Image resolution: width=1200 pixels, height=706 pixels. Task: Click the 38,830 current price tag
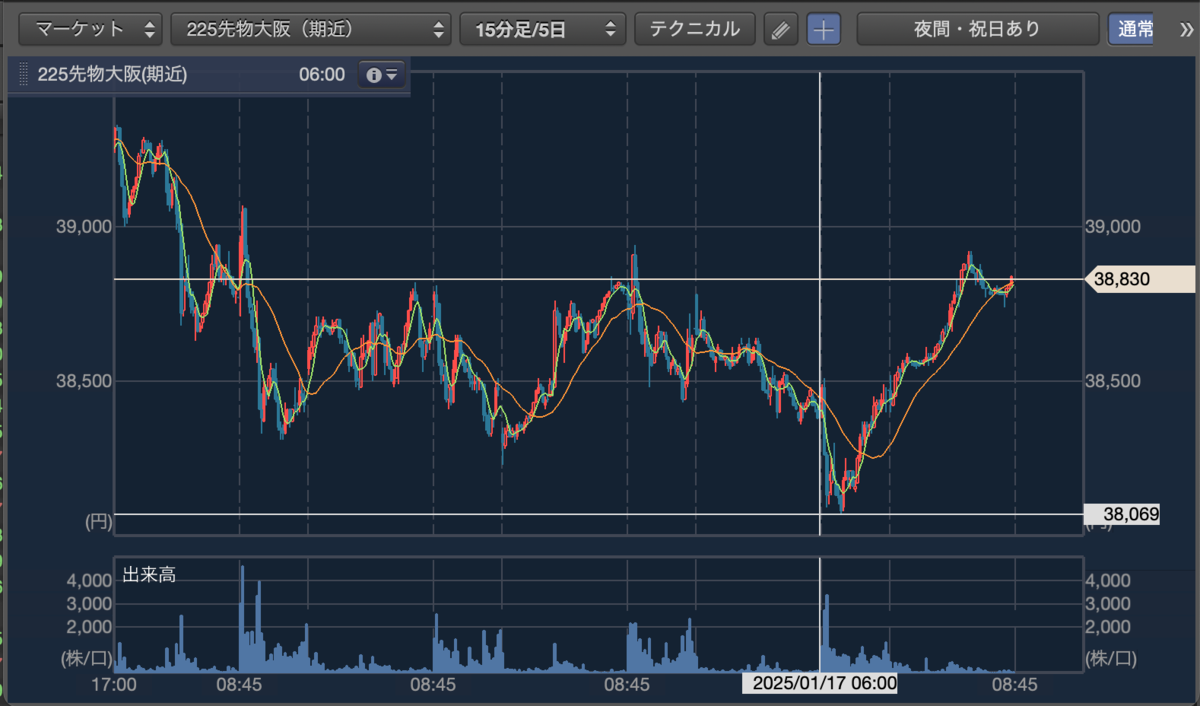pyautogui.click(x=1139, y=281)
